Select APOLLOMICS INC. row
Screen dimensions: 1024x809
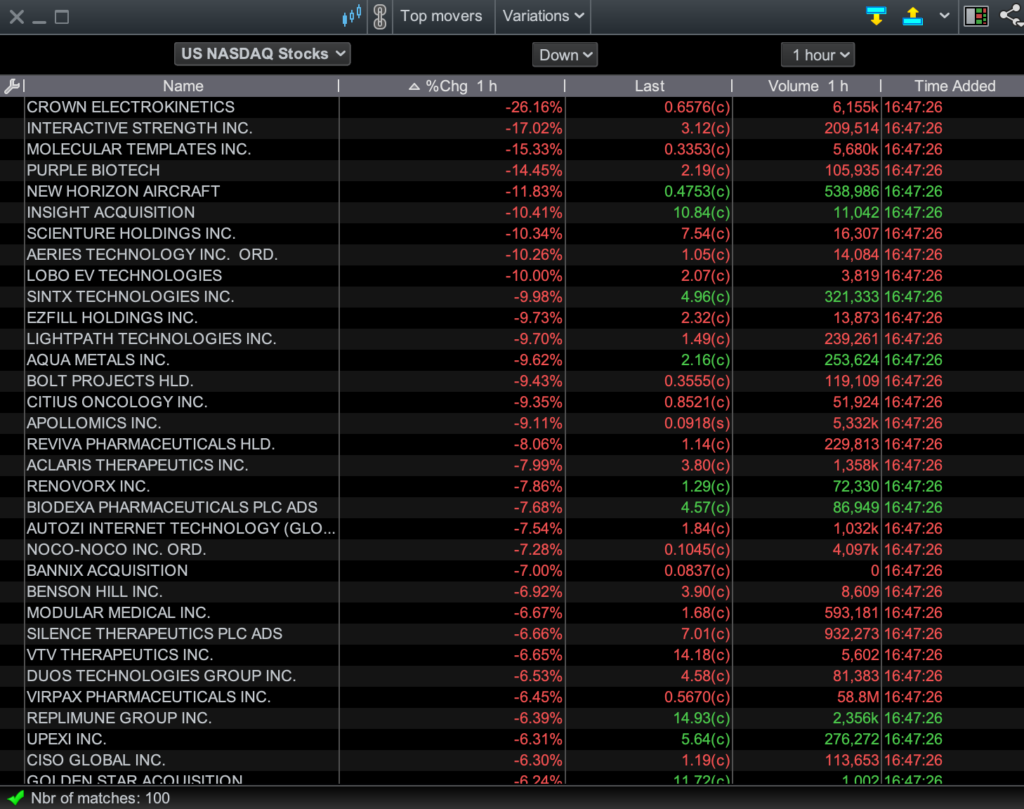pos(512,423)
